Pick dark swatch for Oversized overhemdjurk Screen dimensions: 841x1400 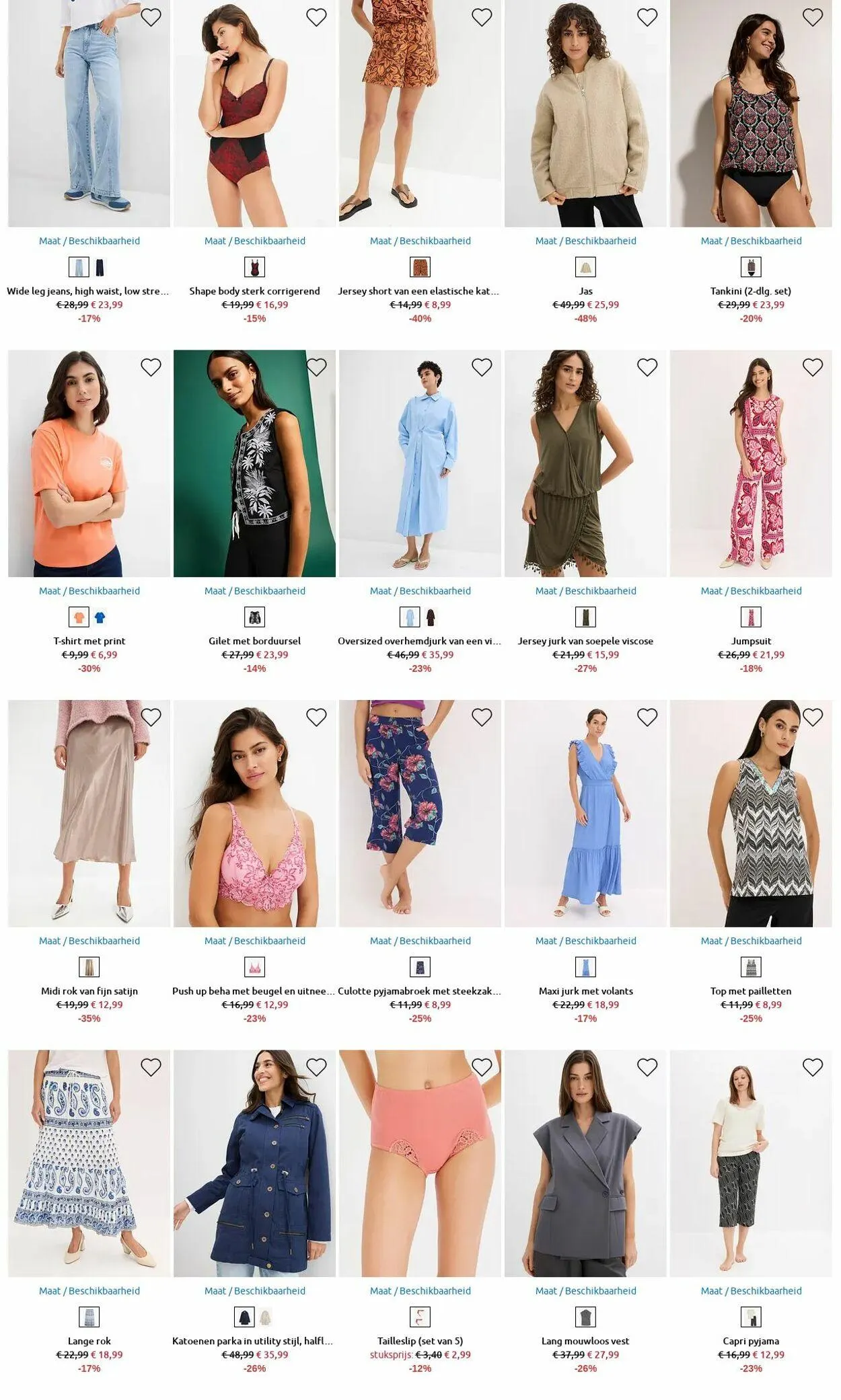[431, 617]
